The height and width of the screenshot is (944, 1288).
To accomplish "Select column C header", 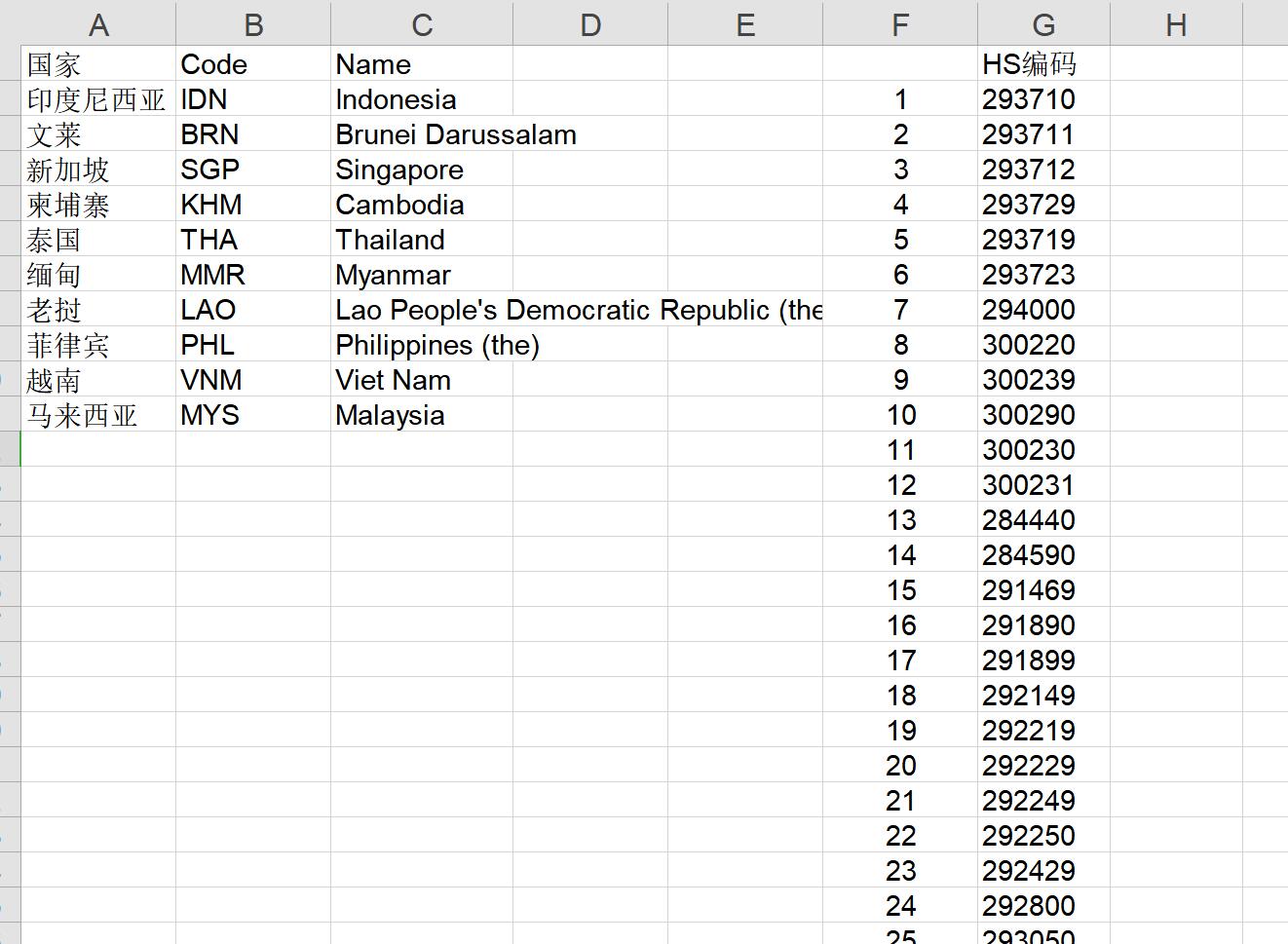I will tap(422, 23).
